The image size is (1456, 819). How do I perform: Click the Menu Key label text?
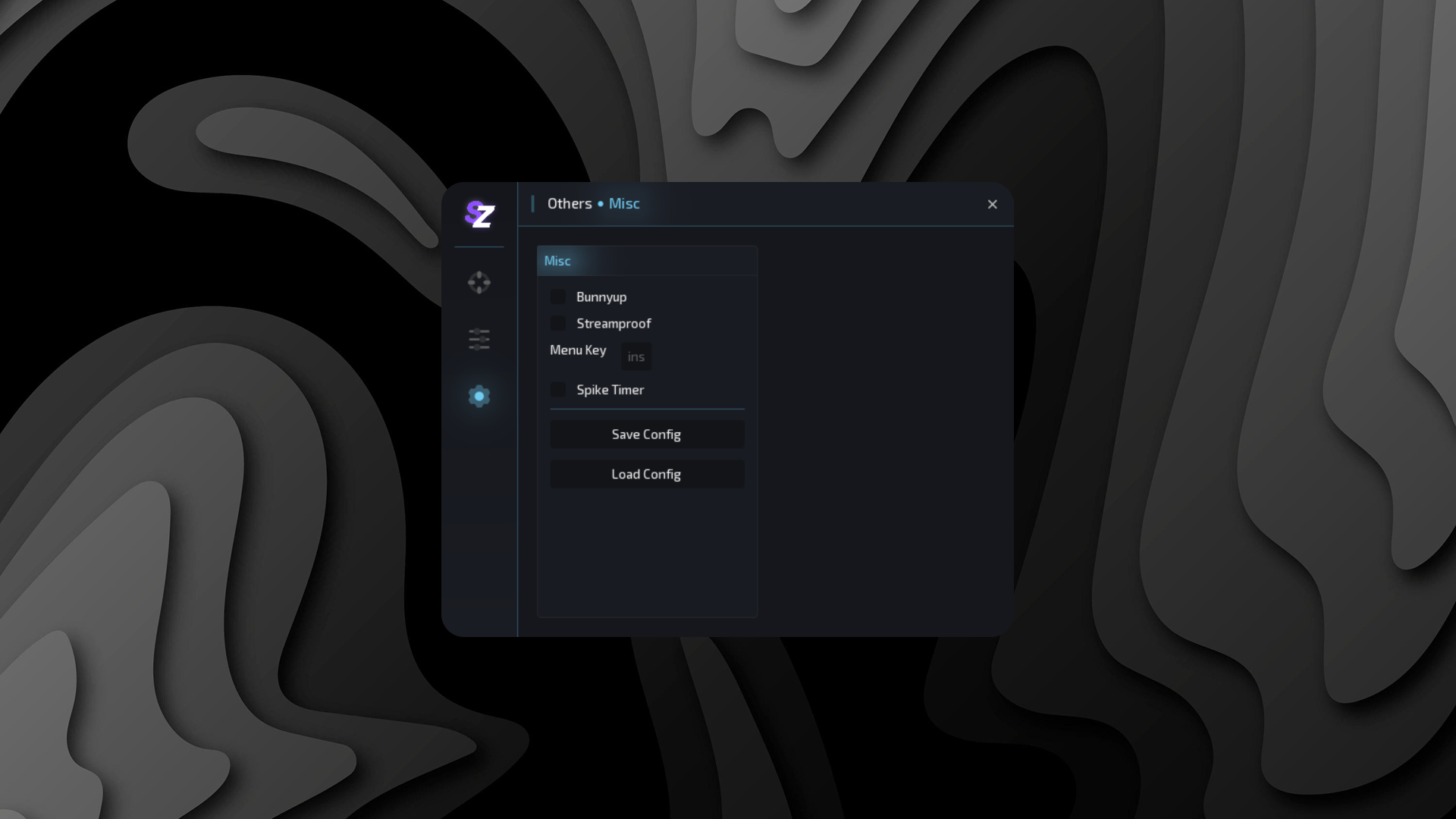pos(578,350)
